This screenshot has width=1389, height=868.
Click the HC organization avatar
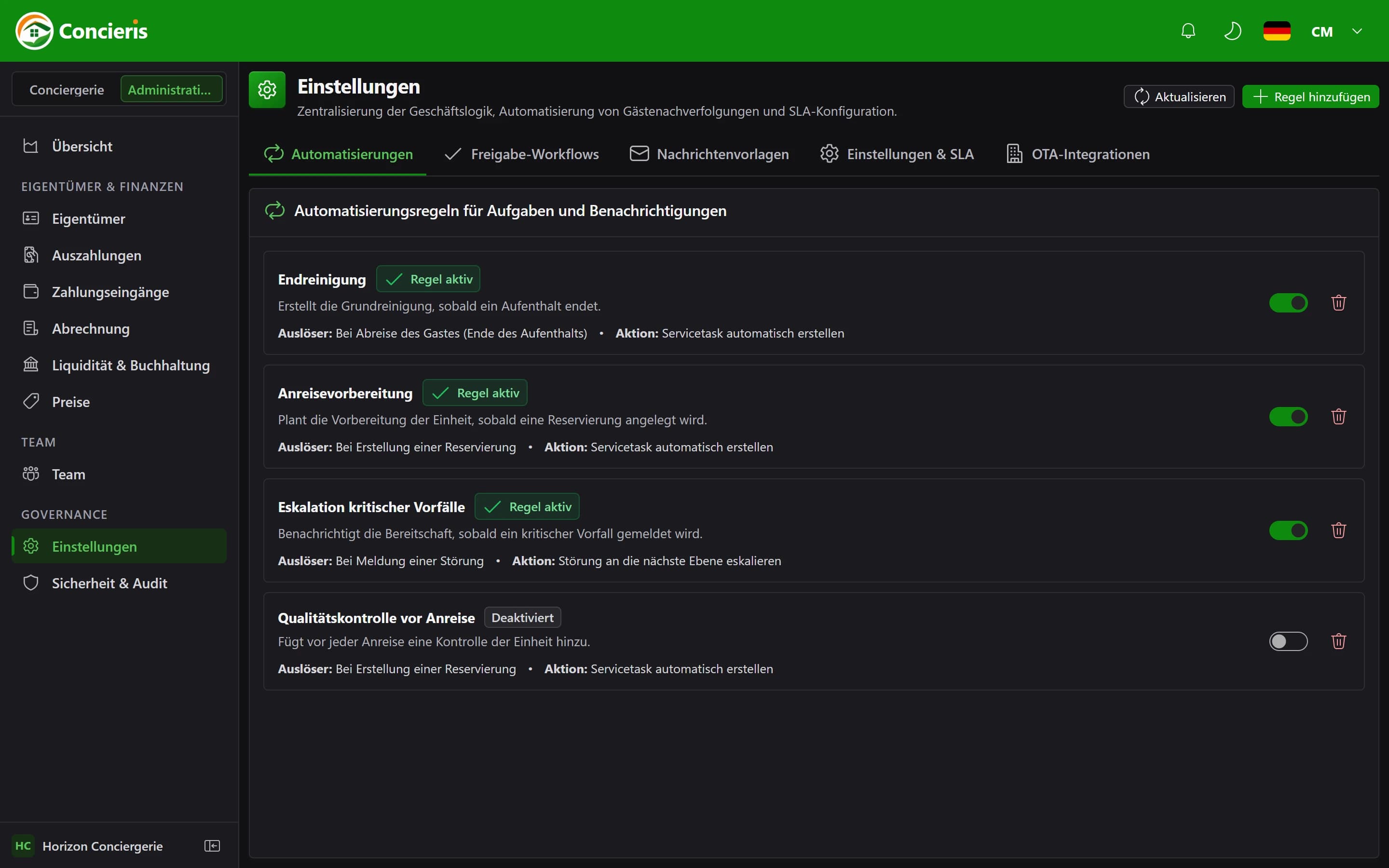tap(23, 846)
